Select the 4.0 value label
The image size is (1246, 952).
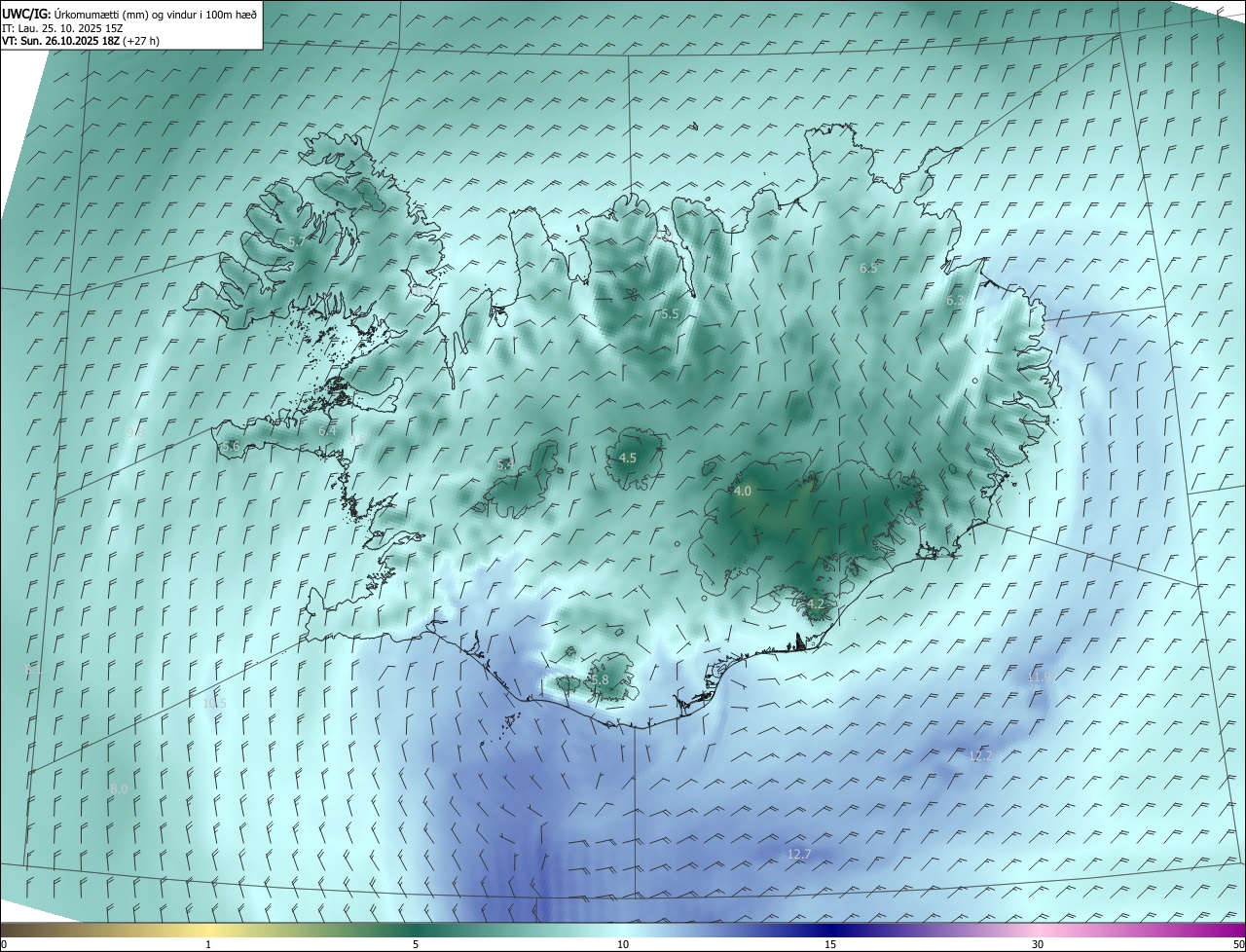point(743,492)
